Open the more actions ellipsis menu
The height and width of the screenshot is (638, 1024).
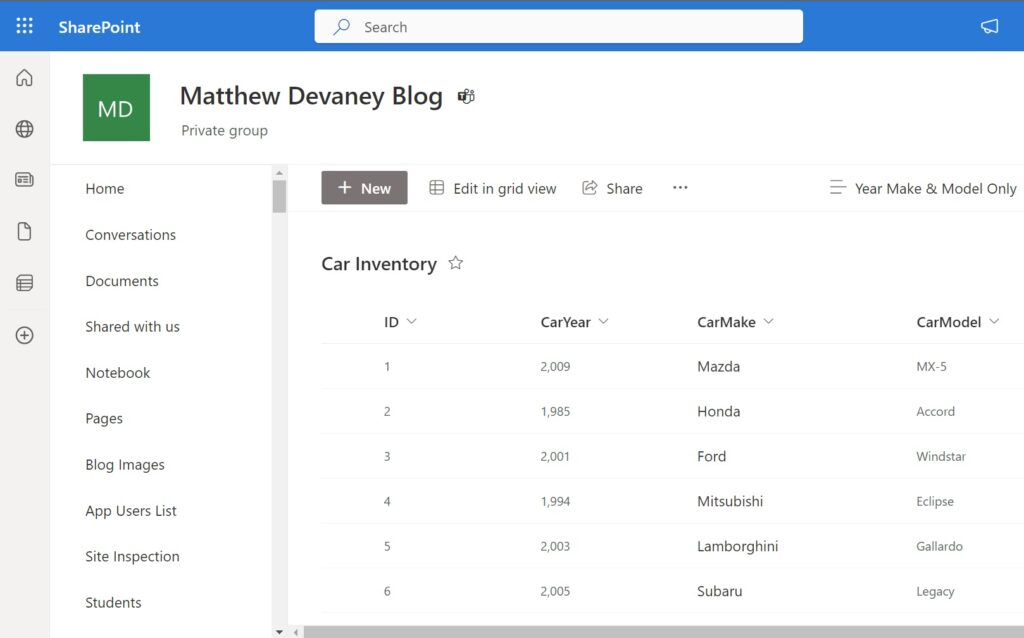point(680,188)
